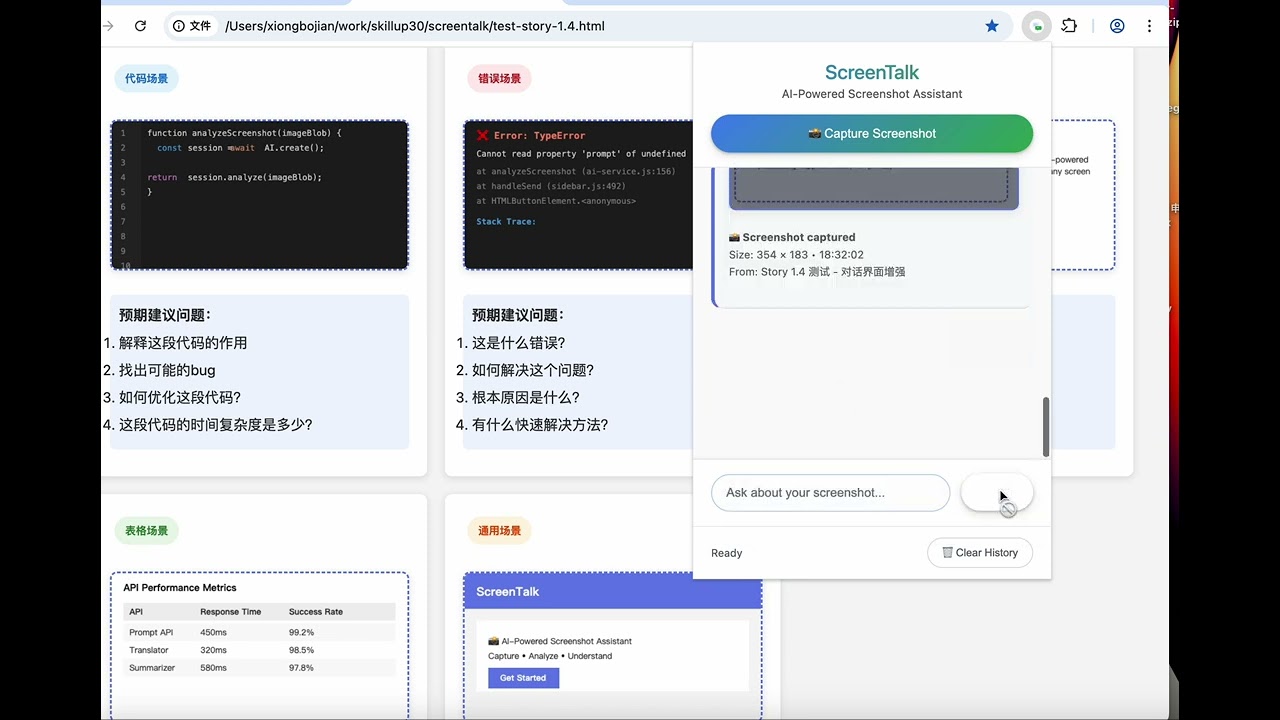Click the Get Started button
1280x720 pixels.
click(x=523, y=678)
